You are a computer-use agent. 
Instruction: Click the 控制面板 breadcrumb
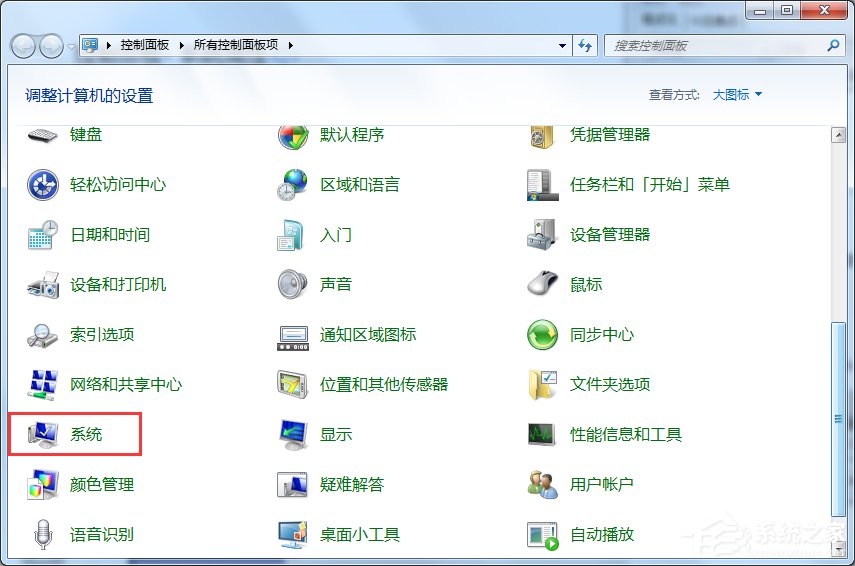pos(144,45)
